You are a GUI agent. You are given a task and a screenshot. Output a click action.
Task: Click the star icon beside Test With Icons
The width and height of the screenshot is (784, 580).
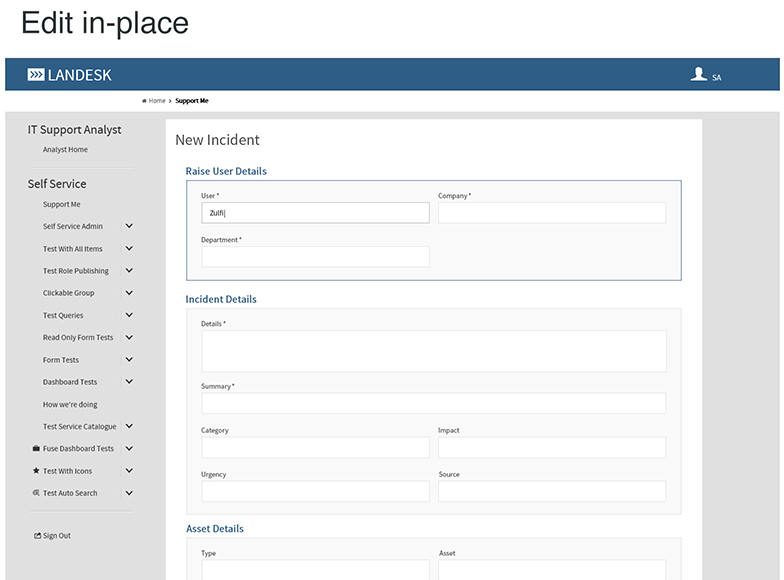pyautogui.click(x=36, y=471)
